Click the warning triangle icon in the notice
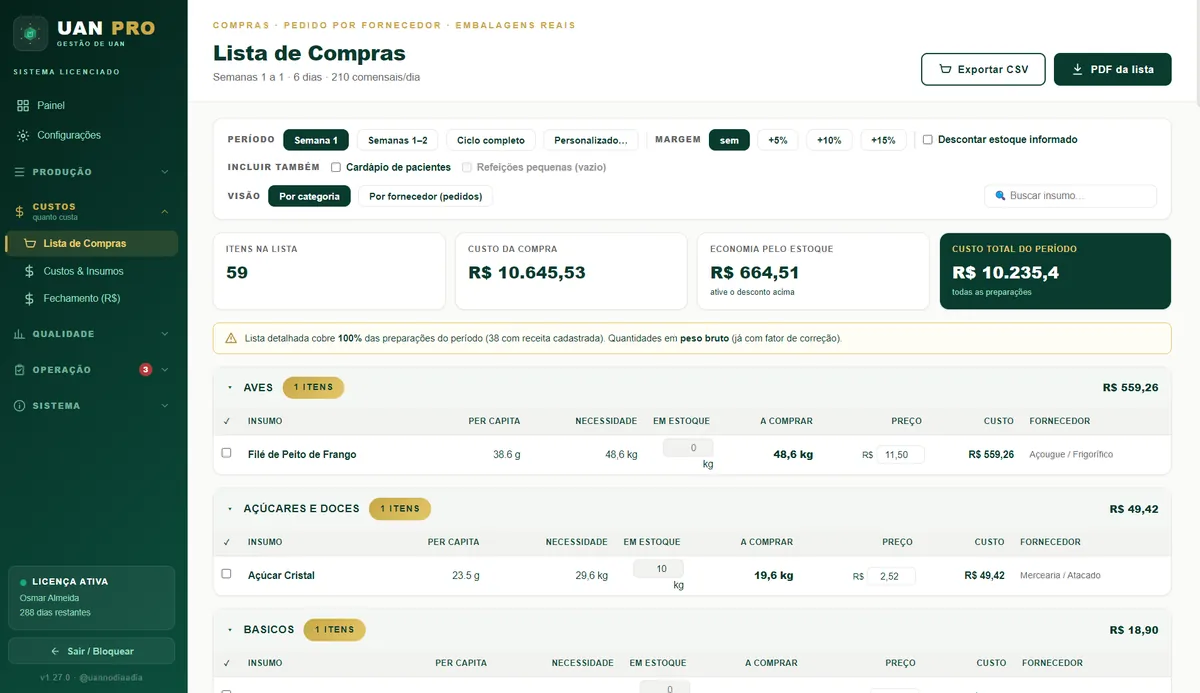Screen dimensions: 1200x693 point(231,338)
